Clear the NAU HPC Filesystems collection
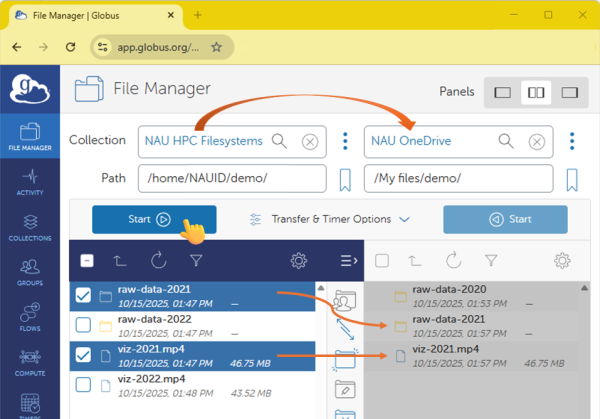 (310, 142)
